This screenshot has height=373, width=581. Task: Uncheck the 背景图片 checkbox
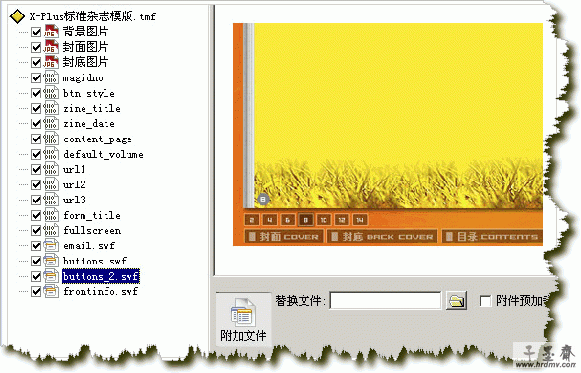pos(36,32)
